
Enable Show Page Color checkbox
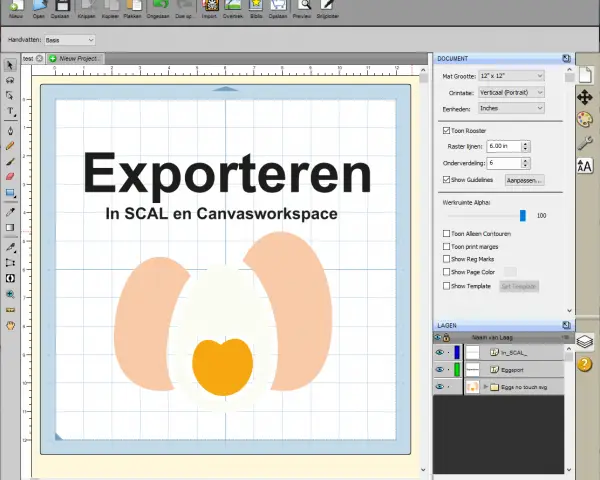click(x=446, y=272)
